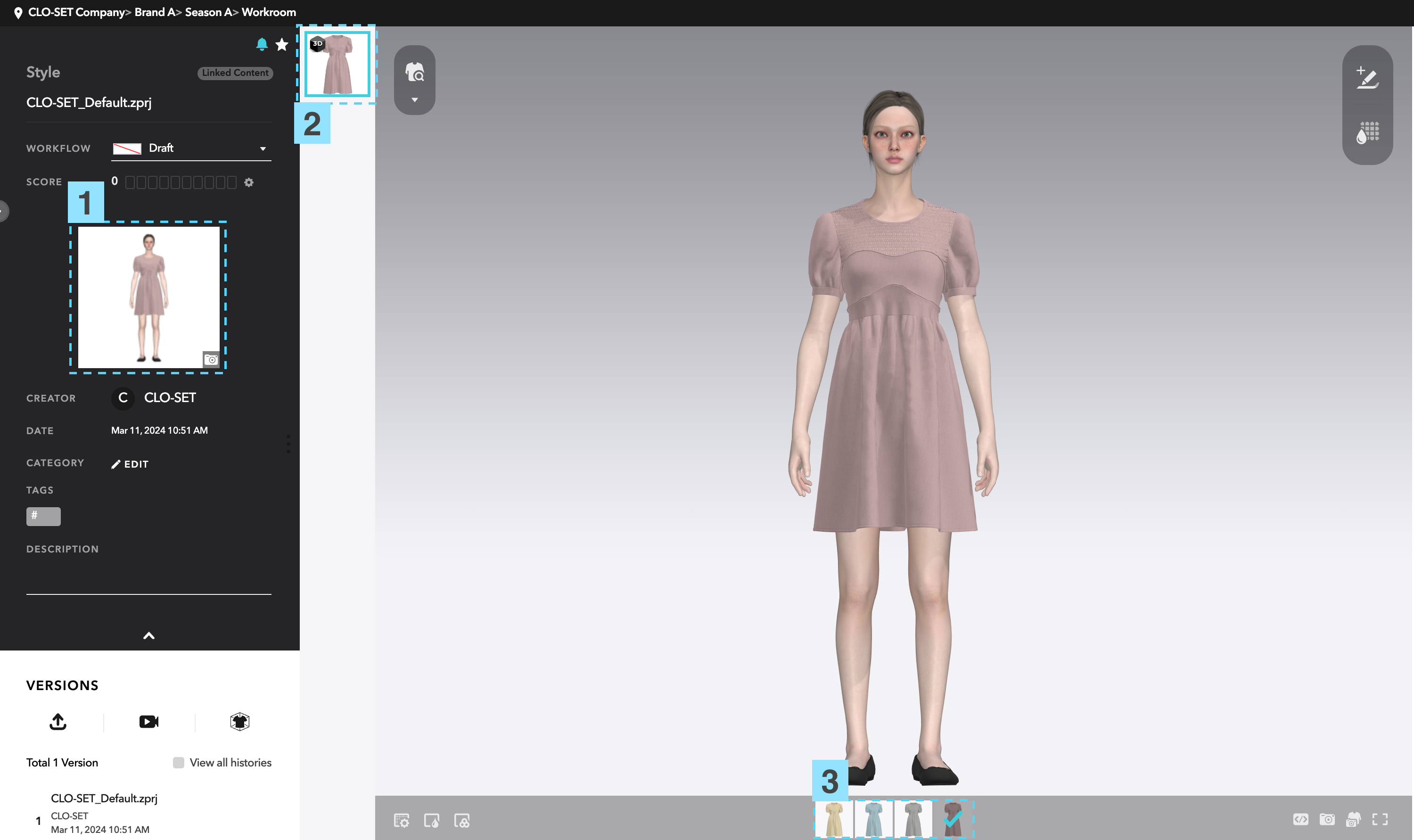
Task: Open the Workflow Draft dropdown
Action: tap(191, 148)
